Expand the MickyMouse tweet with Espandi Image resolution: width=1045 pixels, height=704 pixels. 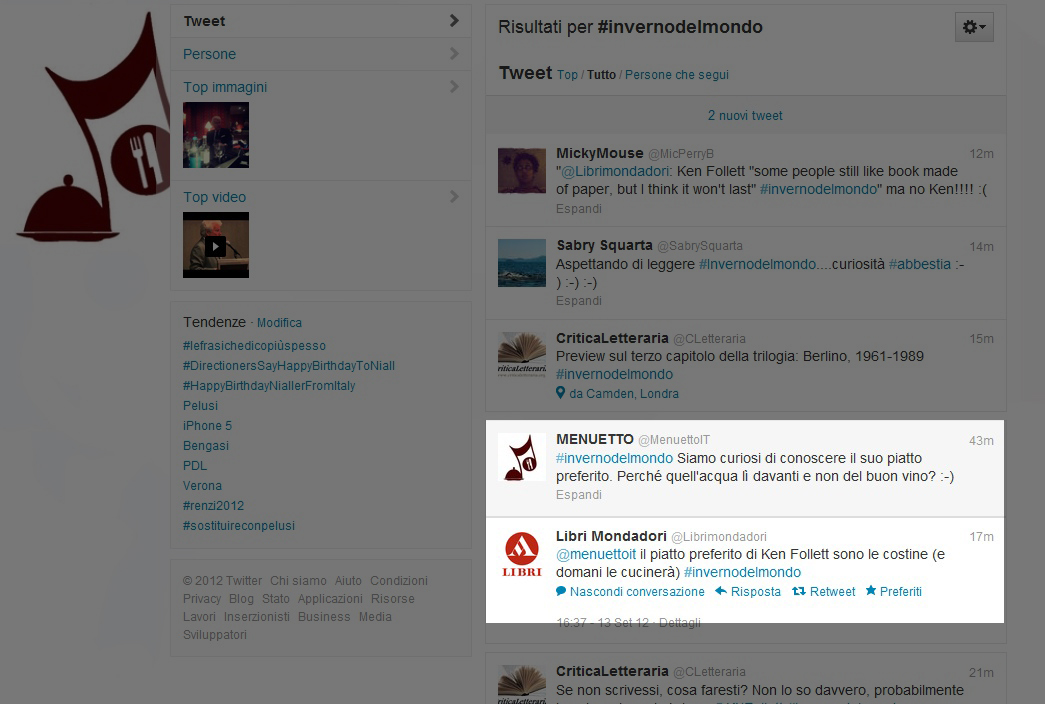tap(578, 209)
